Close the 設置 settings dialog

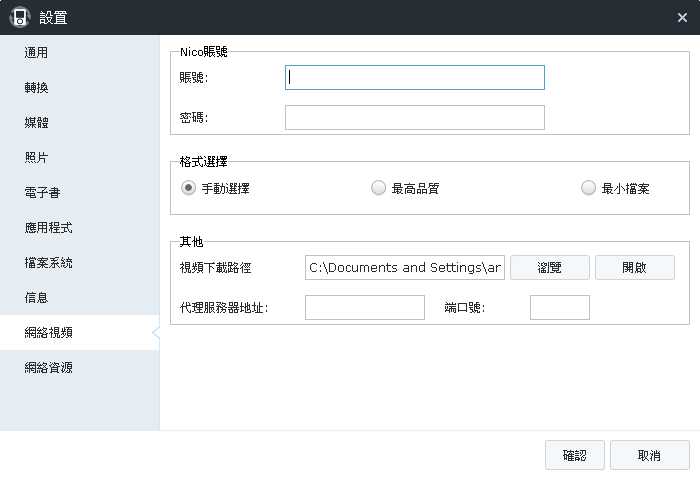[x=682, y=17]
